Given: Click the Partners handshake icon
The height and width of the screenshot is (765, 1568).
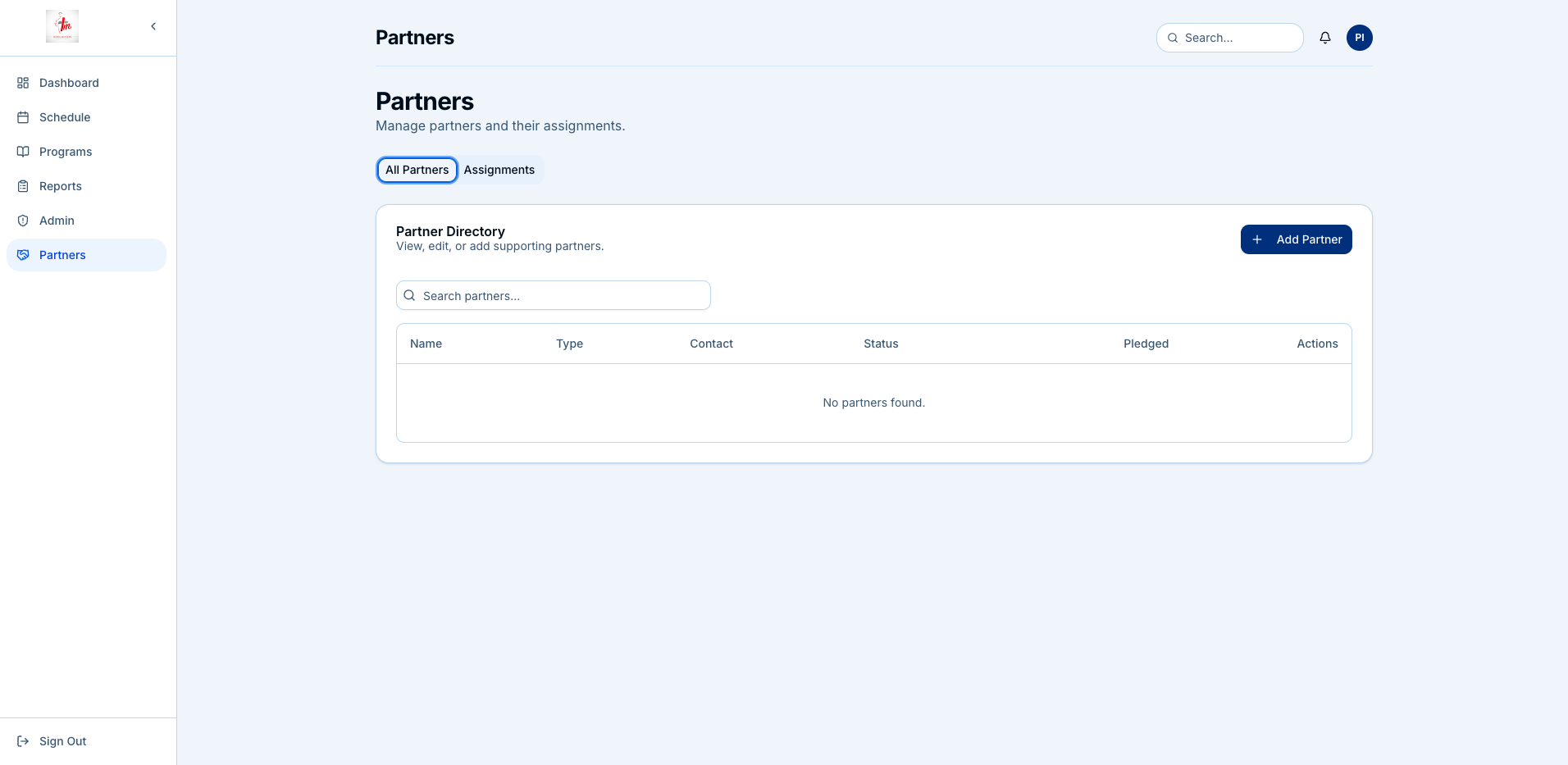Looking at the screenshot, I should 23,255.
